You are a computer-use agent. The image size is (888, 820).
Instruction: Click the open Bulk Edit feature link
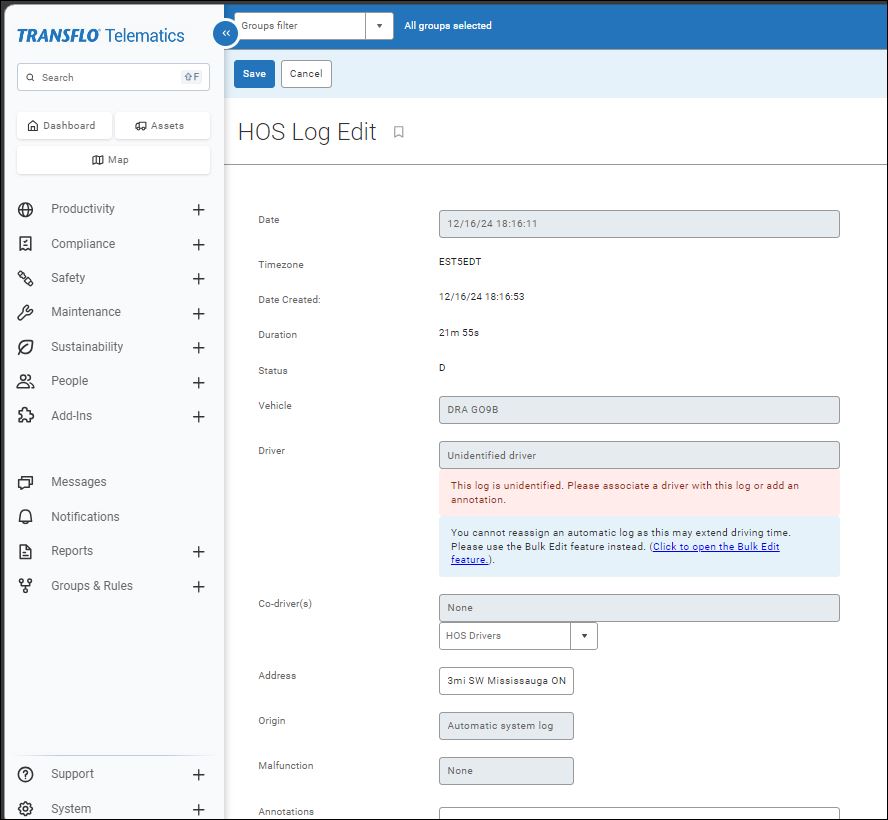coord(715,548)
